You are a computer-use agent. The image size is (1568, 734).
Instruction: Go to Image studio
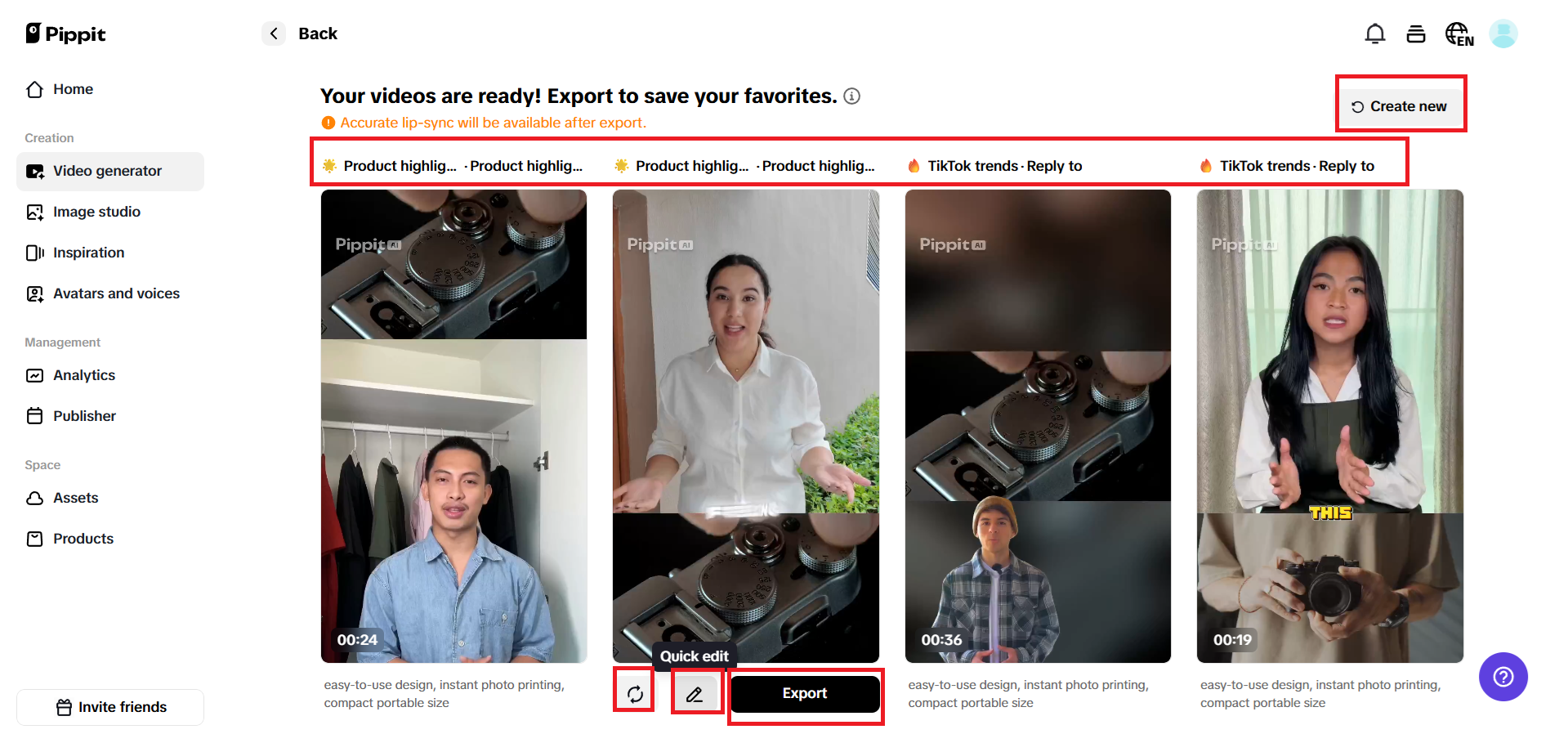pyautogui.click(x=110, y=212)
